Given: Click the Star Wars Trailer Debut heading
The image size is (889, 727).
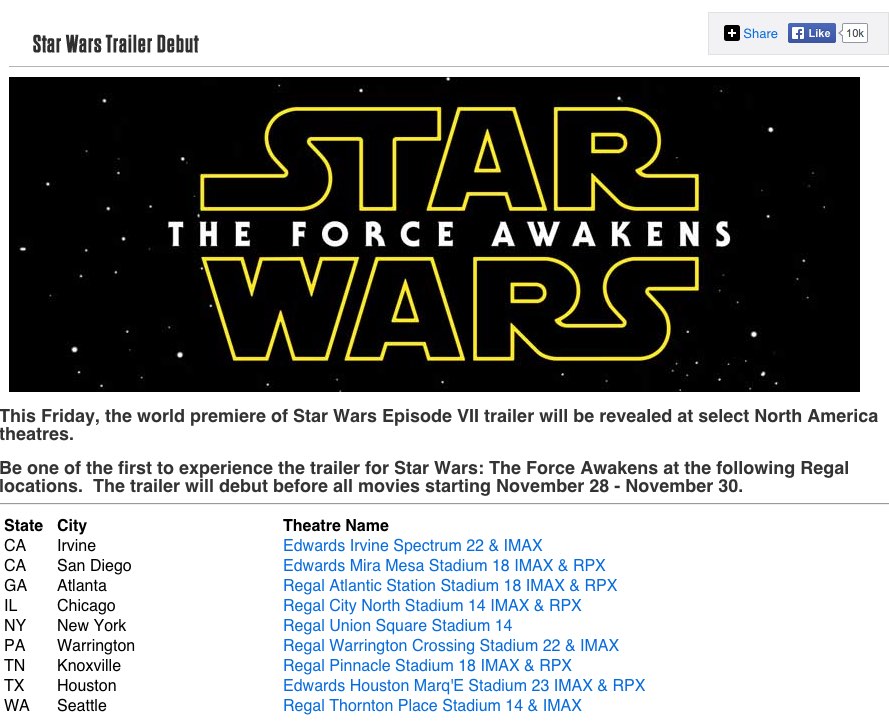Looking at the screenshot, I should [x=116, y=44].
